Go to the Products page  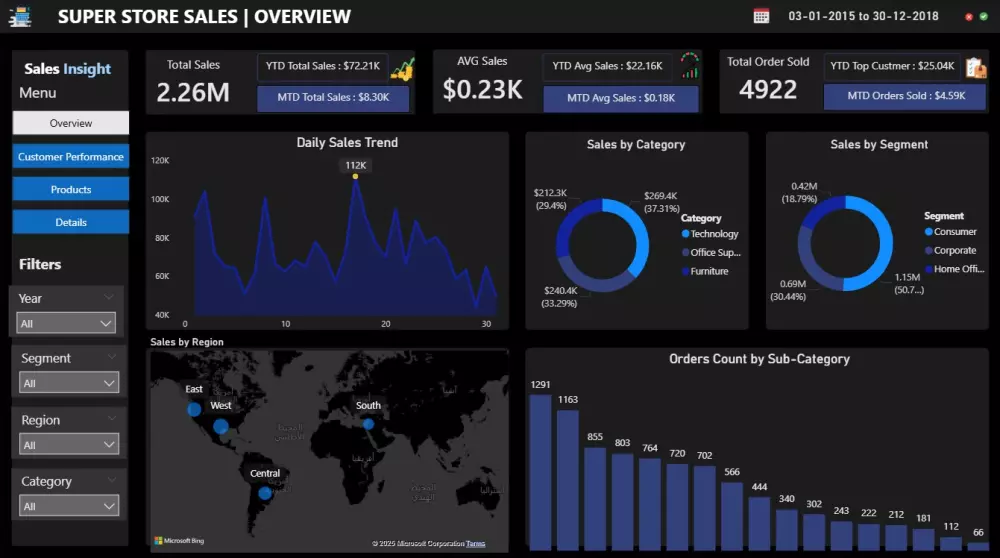(71, 189)
